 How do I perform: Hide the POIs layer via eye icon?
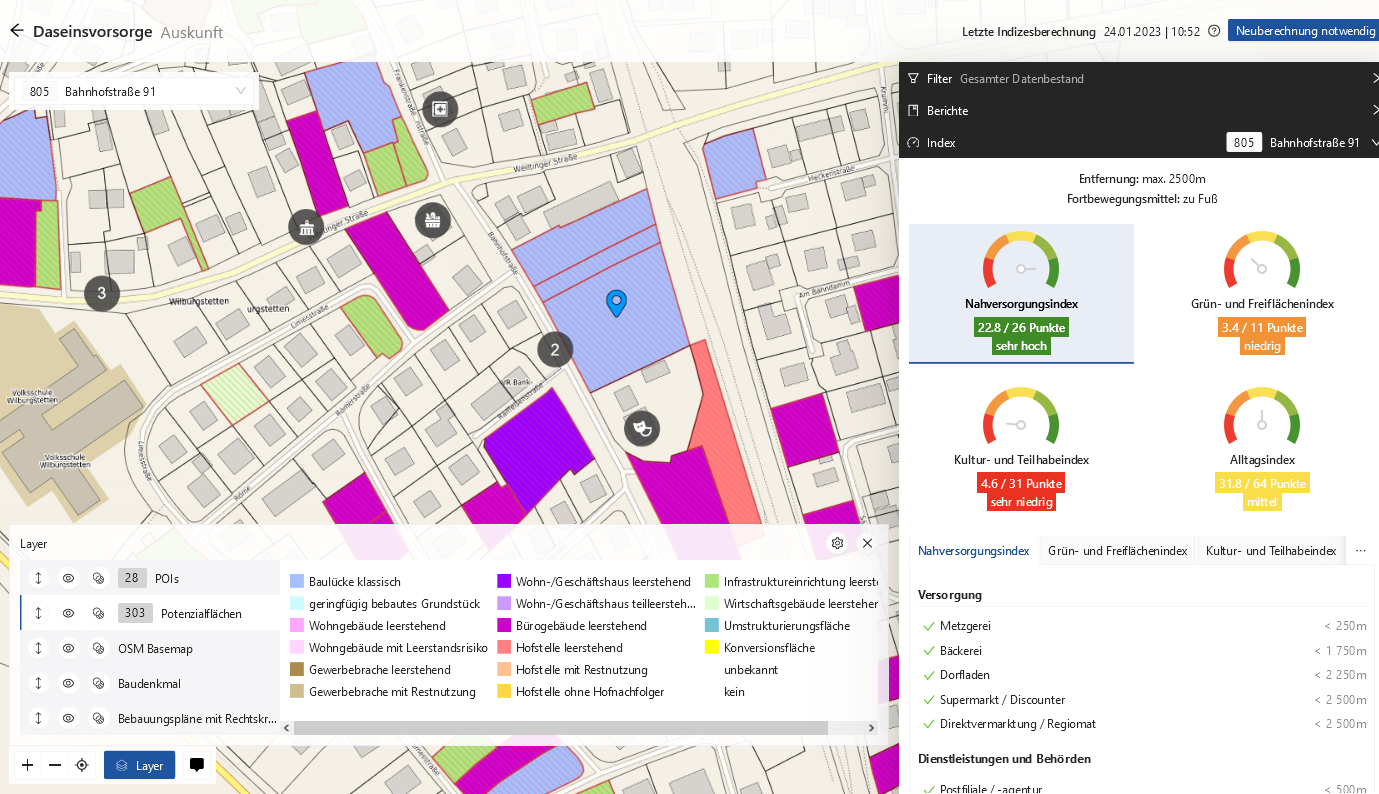click(68, 578)
